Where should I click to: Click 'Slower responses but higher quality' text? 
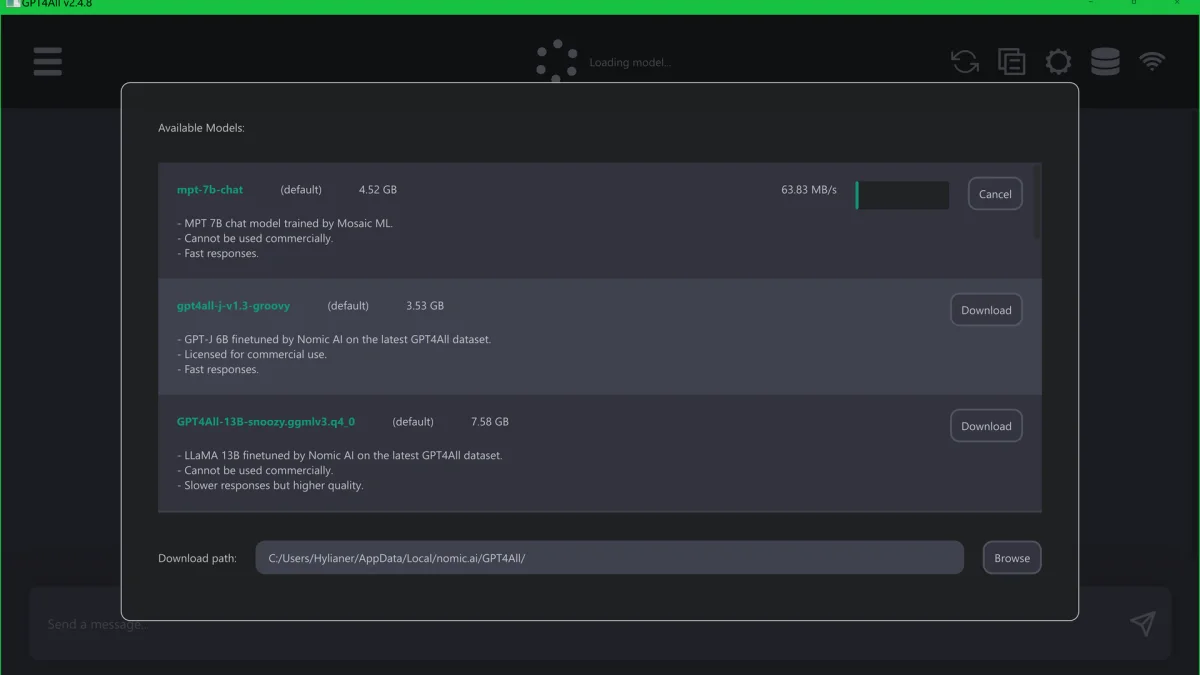click(x=270, y=486)
